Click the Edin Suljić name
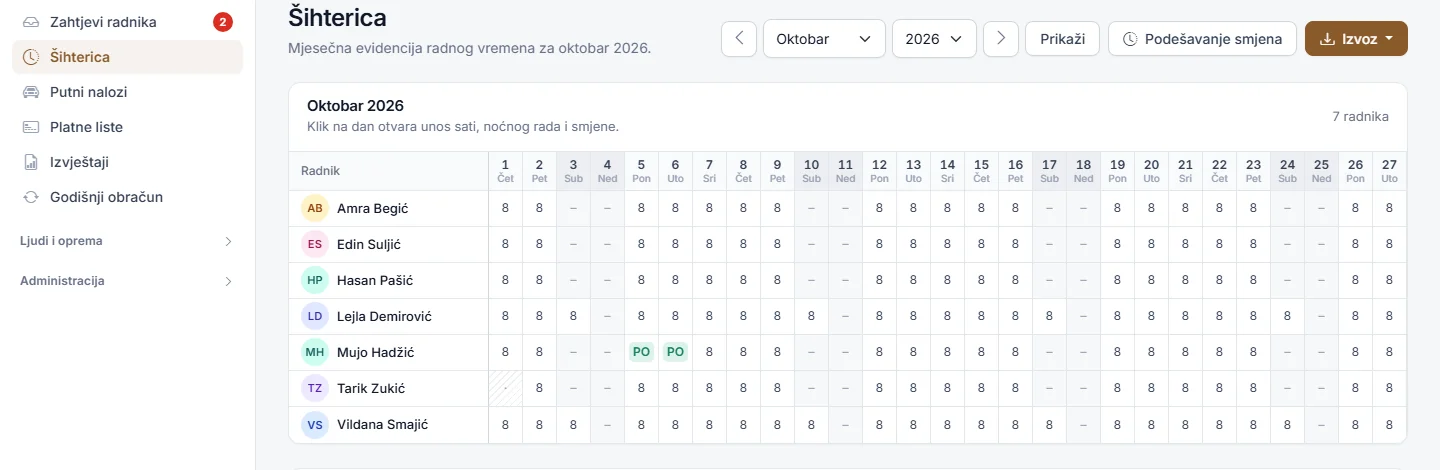 pyautogui.click(x=369, y=245)
